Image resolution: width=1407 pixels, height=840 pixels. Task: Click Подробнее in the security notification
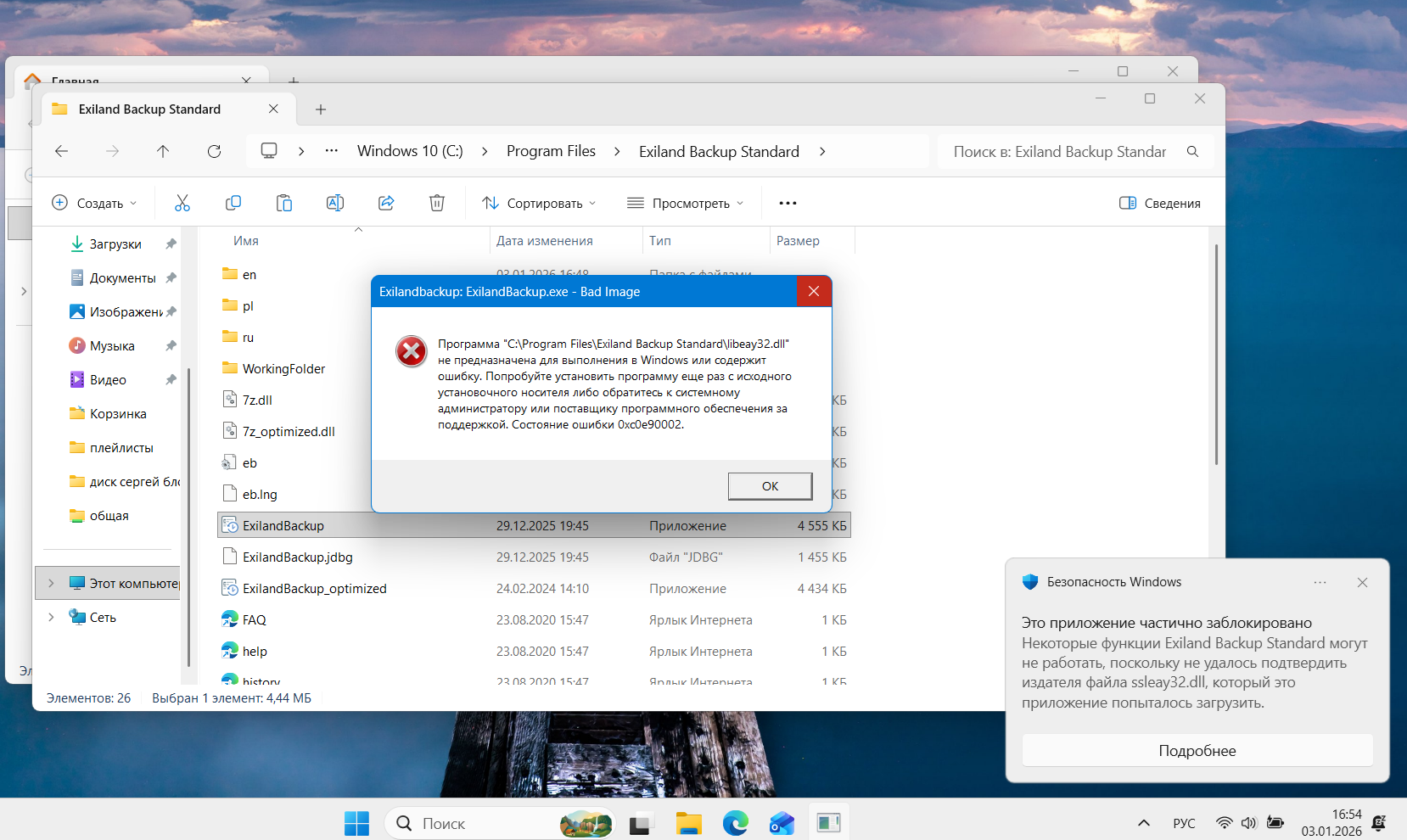click(x=1197, y=751)
